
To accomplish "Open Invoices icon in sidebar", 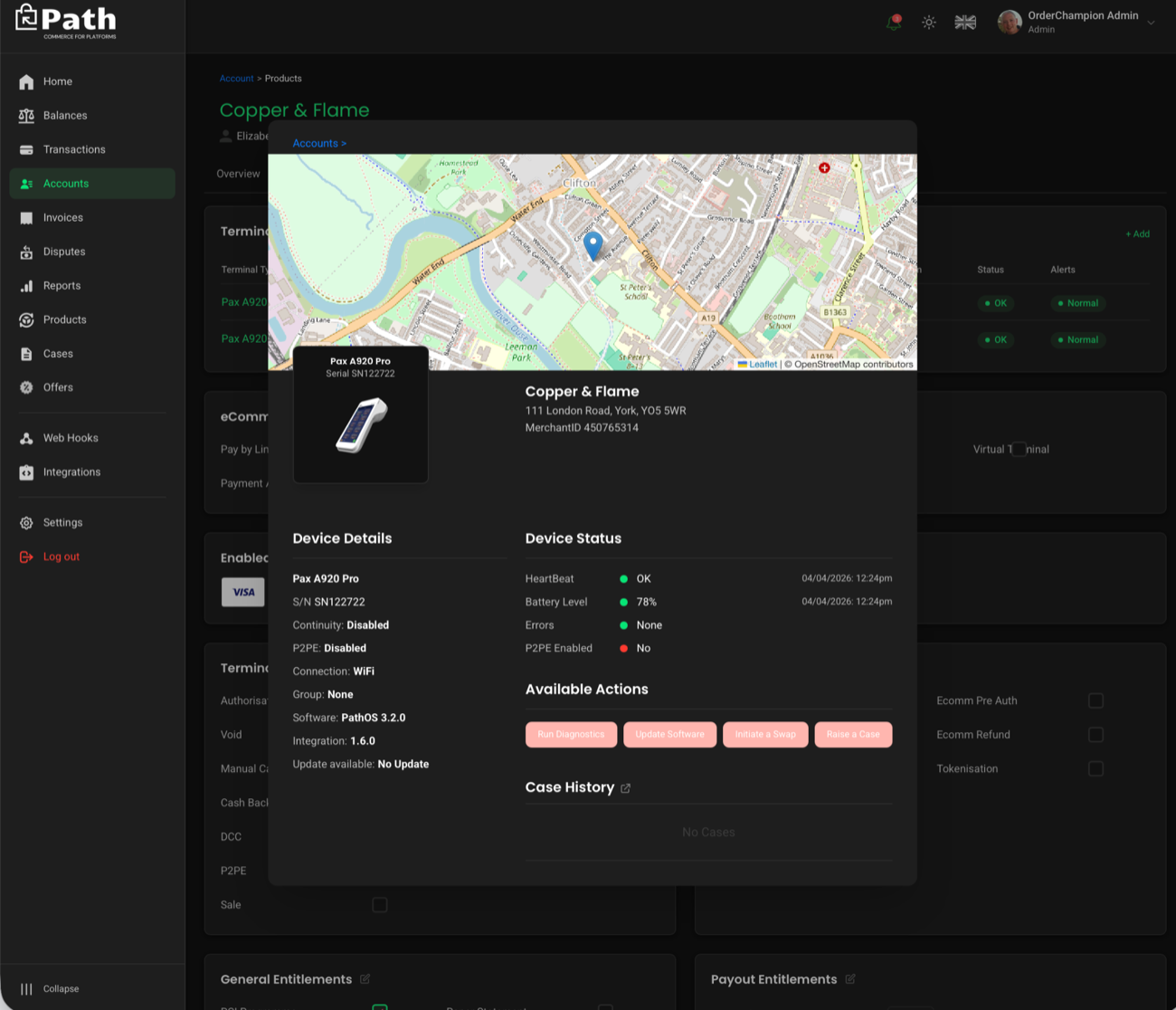I will click(26, 218).
